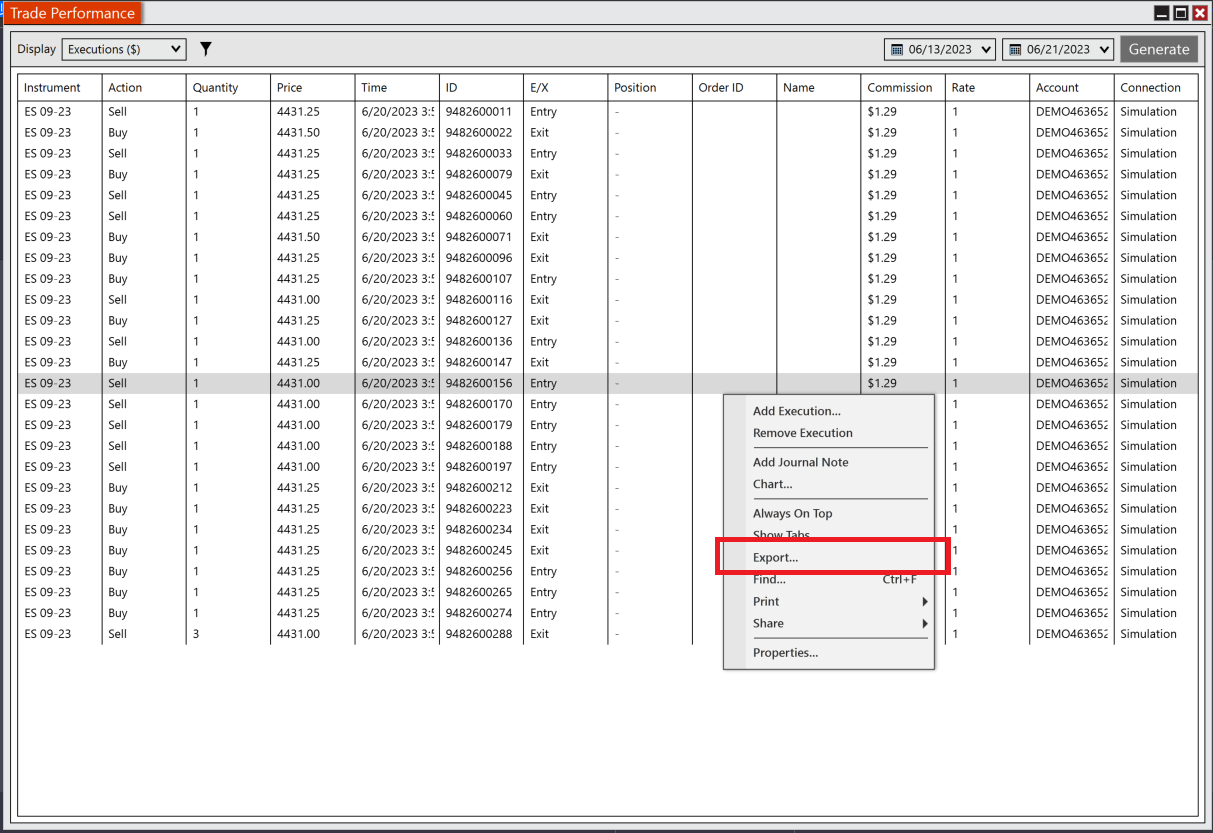Click the Generate button
The height and width of the screenshot is (833, 1213).
[x=1159, y=48]
